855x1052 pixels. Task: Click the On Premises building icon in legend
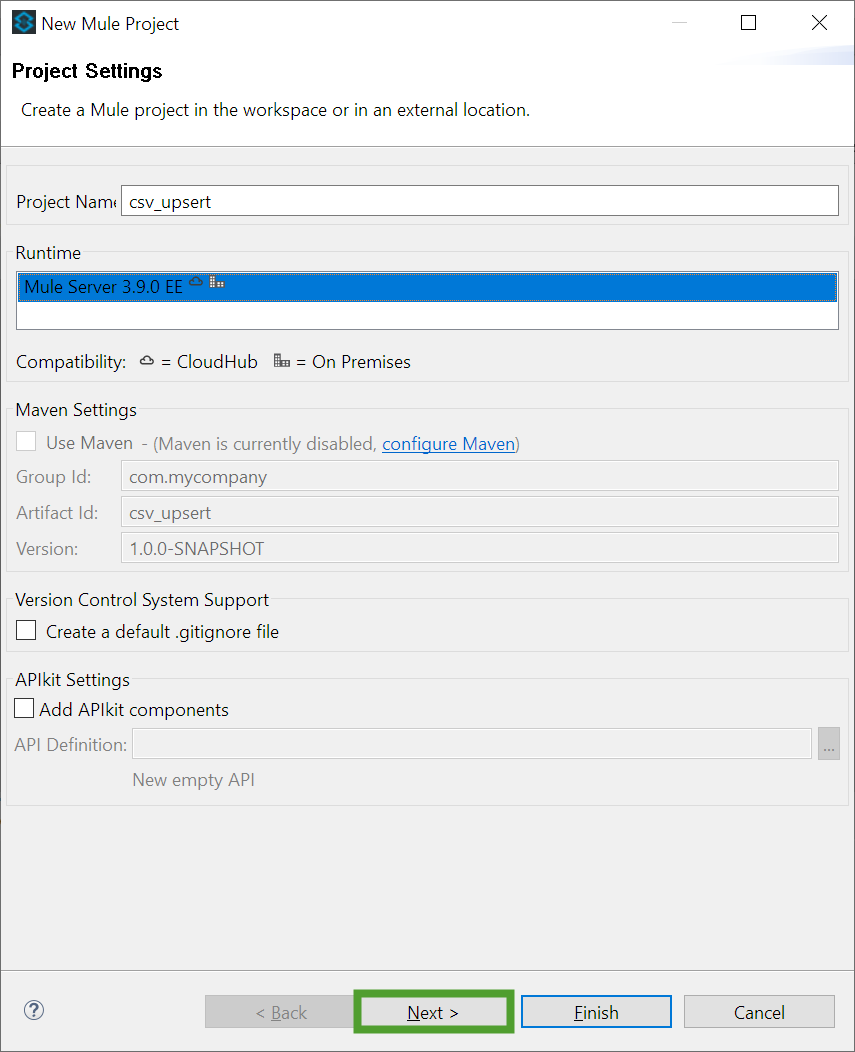point(282,361)
